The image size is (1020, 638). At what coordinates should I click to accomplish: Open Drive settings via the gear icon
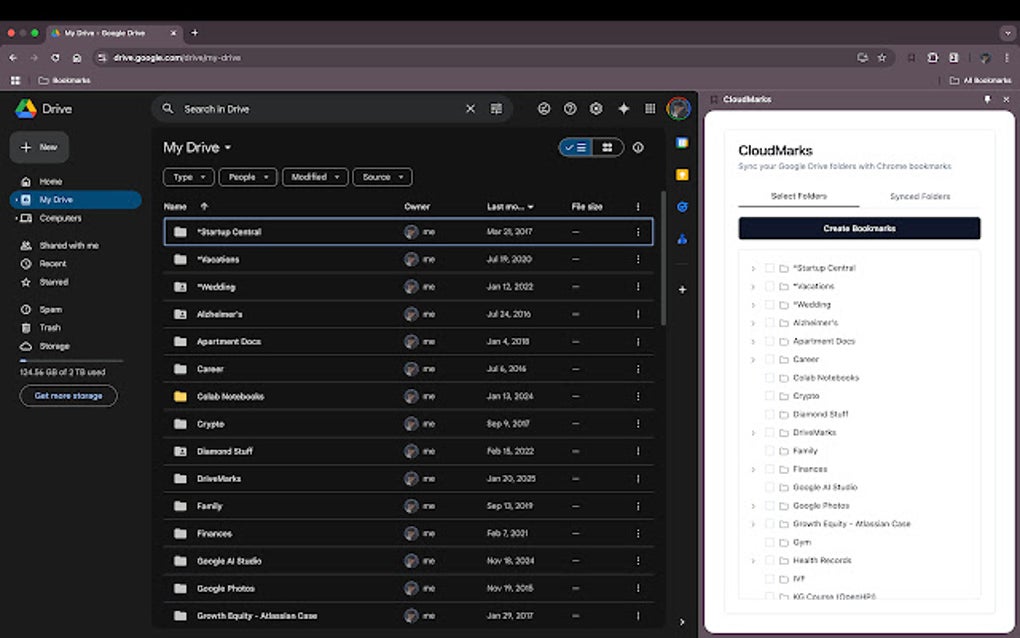(596, 108)
